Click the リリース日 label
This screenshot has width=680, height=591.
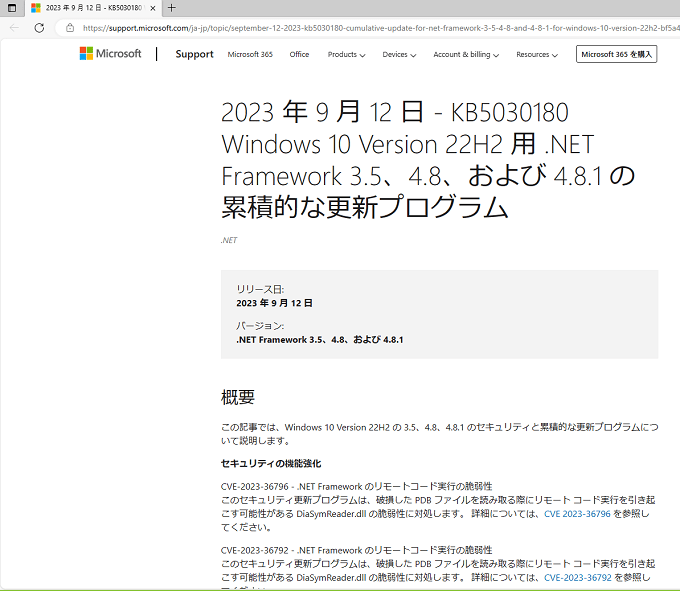coord(260,289)
